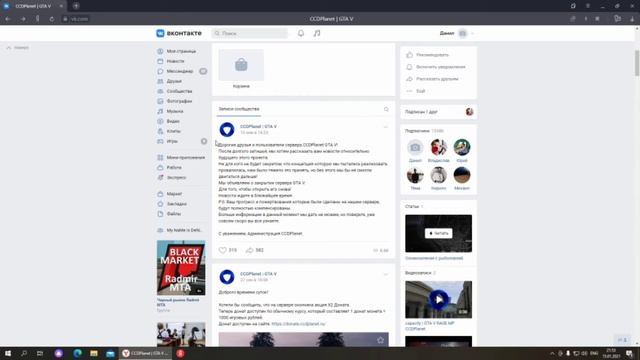Reload the page with the refresh icon
The image size is (640, 360).
click(52, 19)
